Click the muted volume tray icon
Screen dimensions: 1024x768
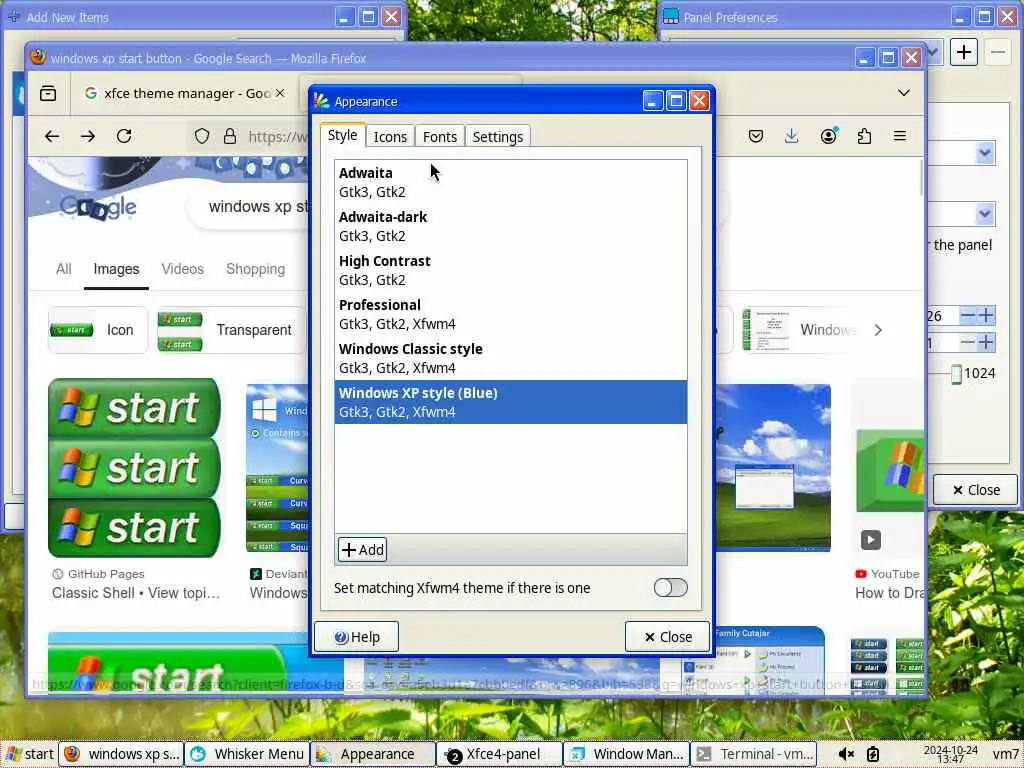pyautogui.click(x=846, y=754)
